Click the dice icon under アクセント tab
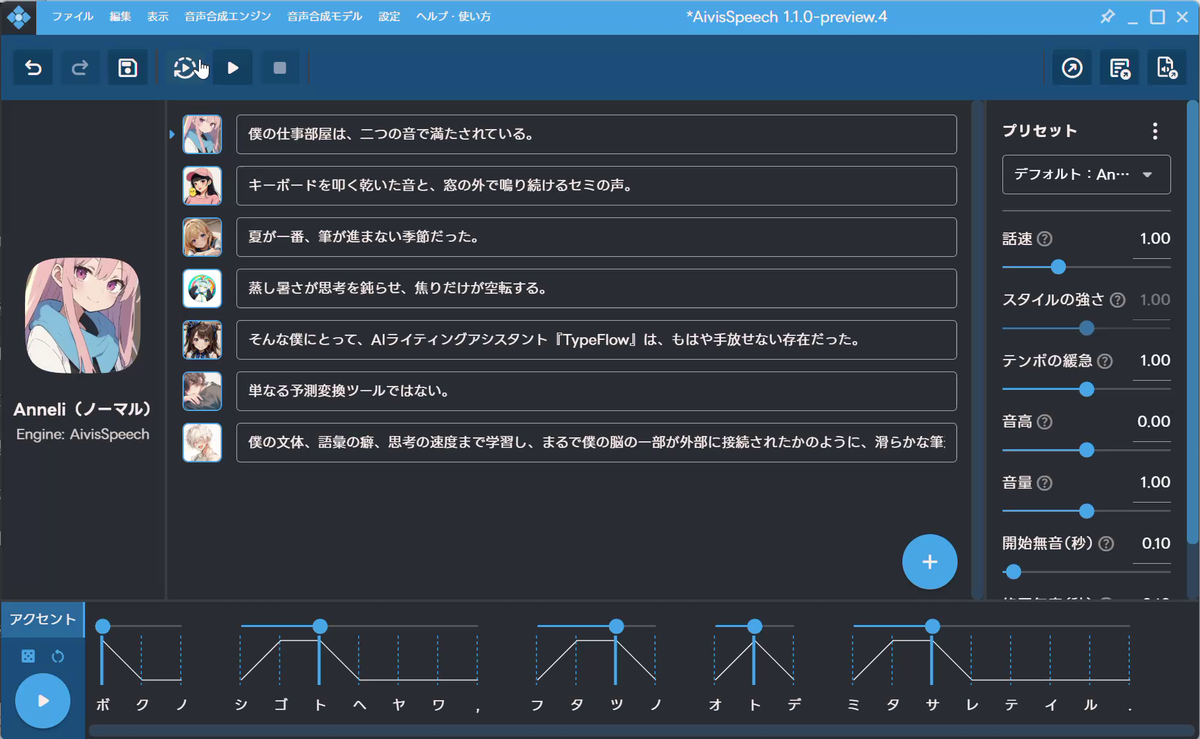This screenshot has width=1200, height=739. tap(29, 656)
